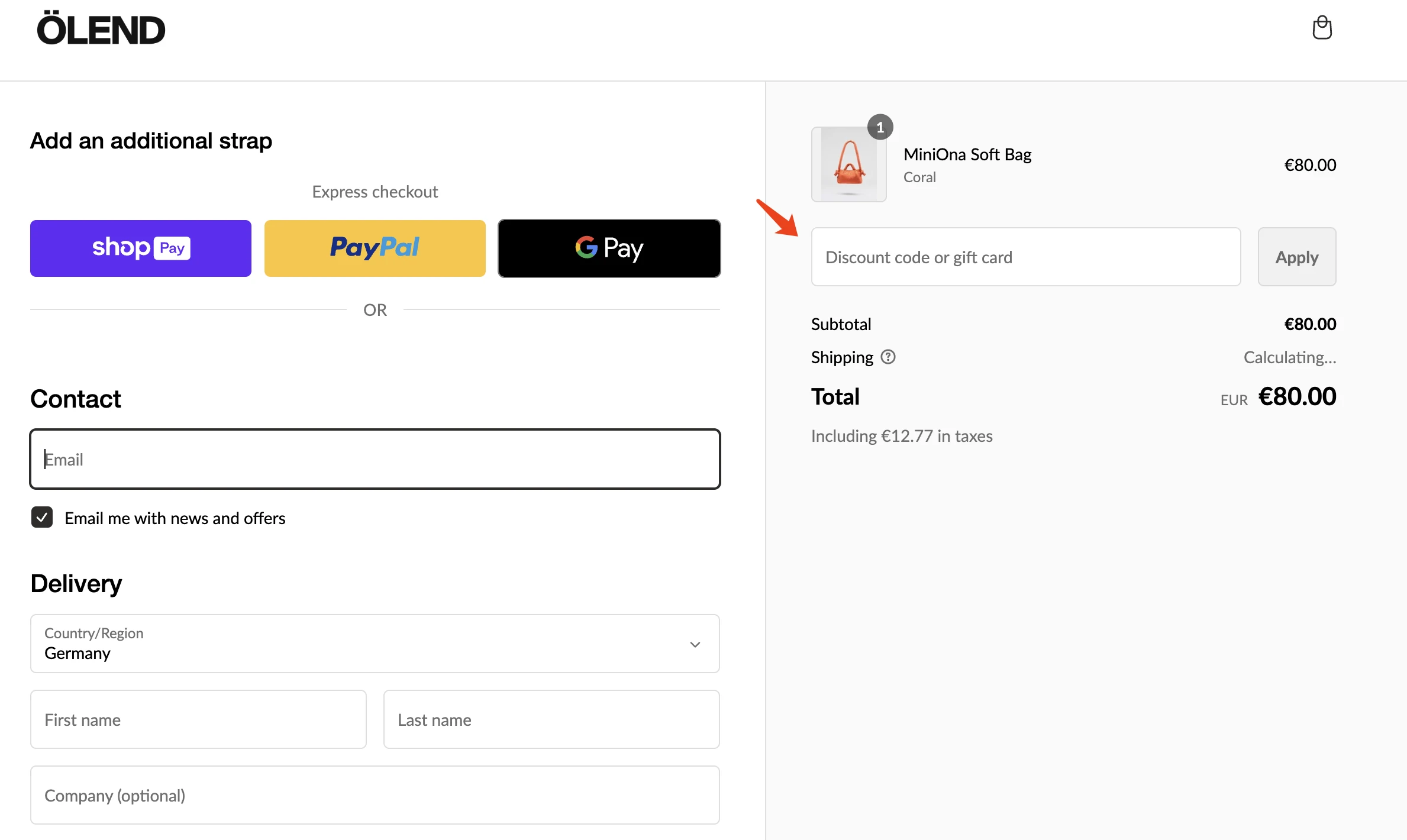Select the Add an additional strap option
1407x840 pixels.
pos(152,140)
